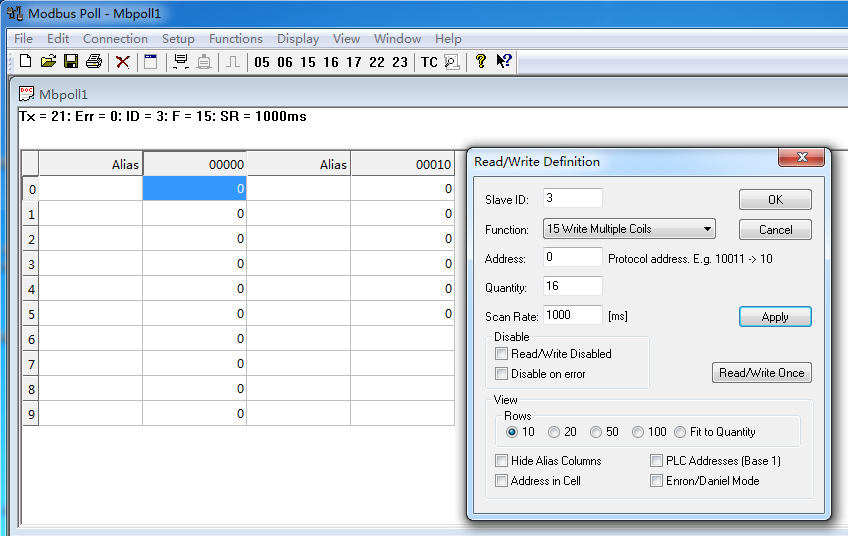Click the Print icon in toolbar

[94, 62]
